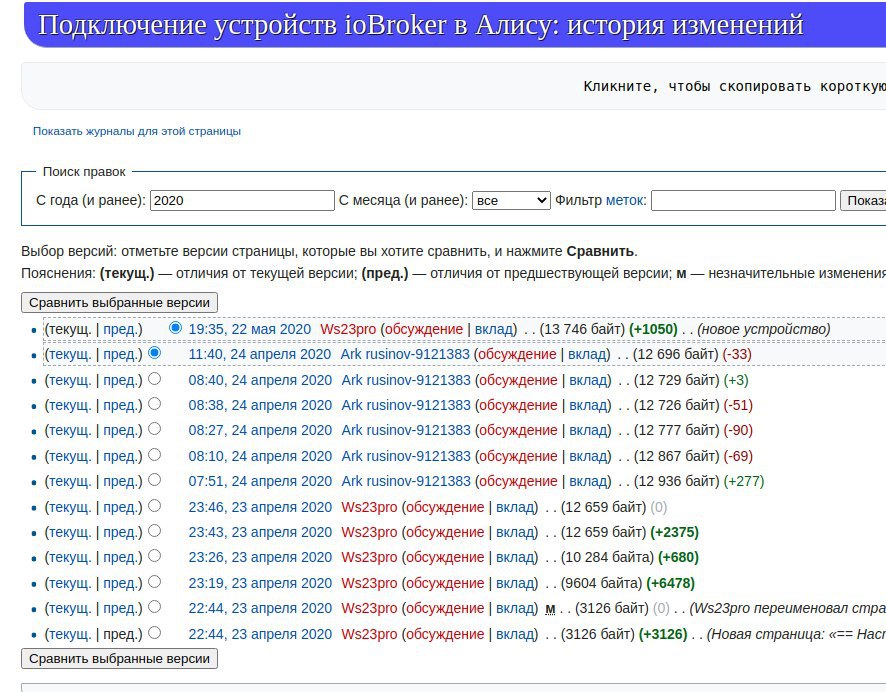Screen dimensions: 886x692
Task: Select radio button for 23:19, 23 апреля revision
Action: (x=154, y=582)
